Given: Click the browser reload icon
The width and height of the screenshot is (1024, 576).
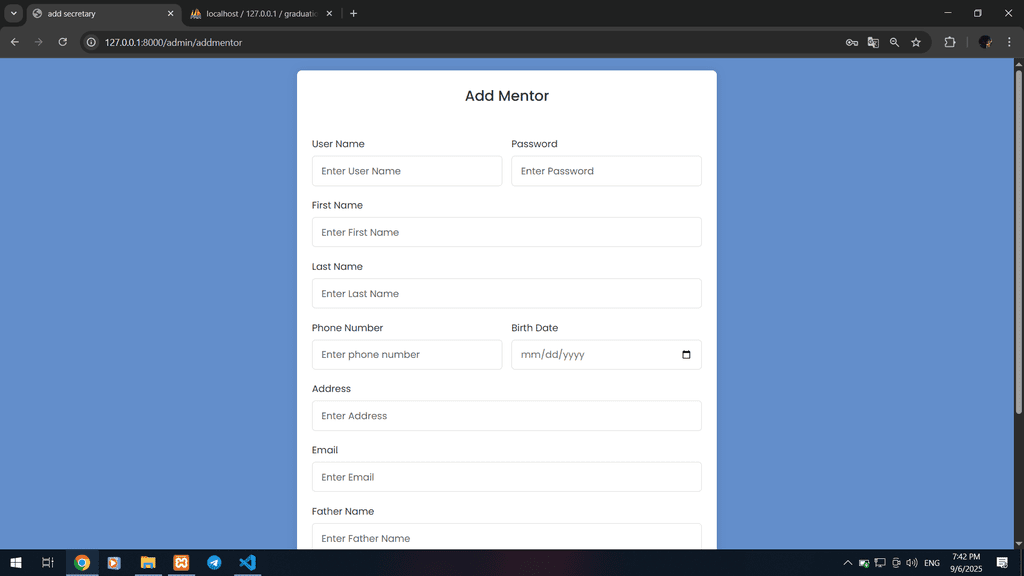Looking at the screenshot, I should click(62, 42).
